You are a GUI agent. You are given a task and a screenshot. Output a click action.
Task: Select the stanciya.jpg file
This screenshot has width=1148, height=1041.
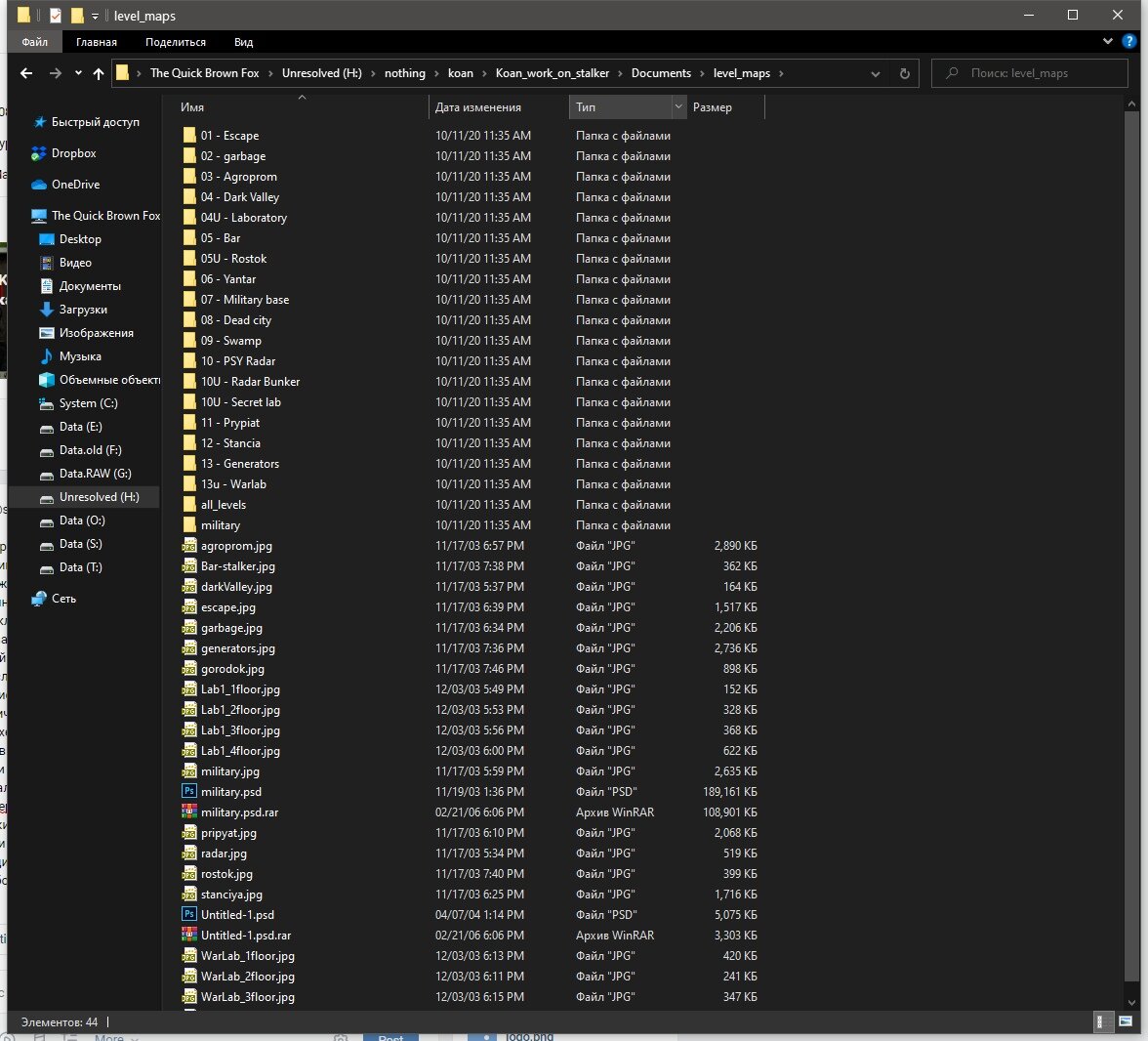click(231, 895)
